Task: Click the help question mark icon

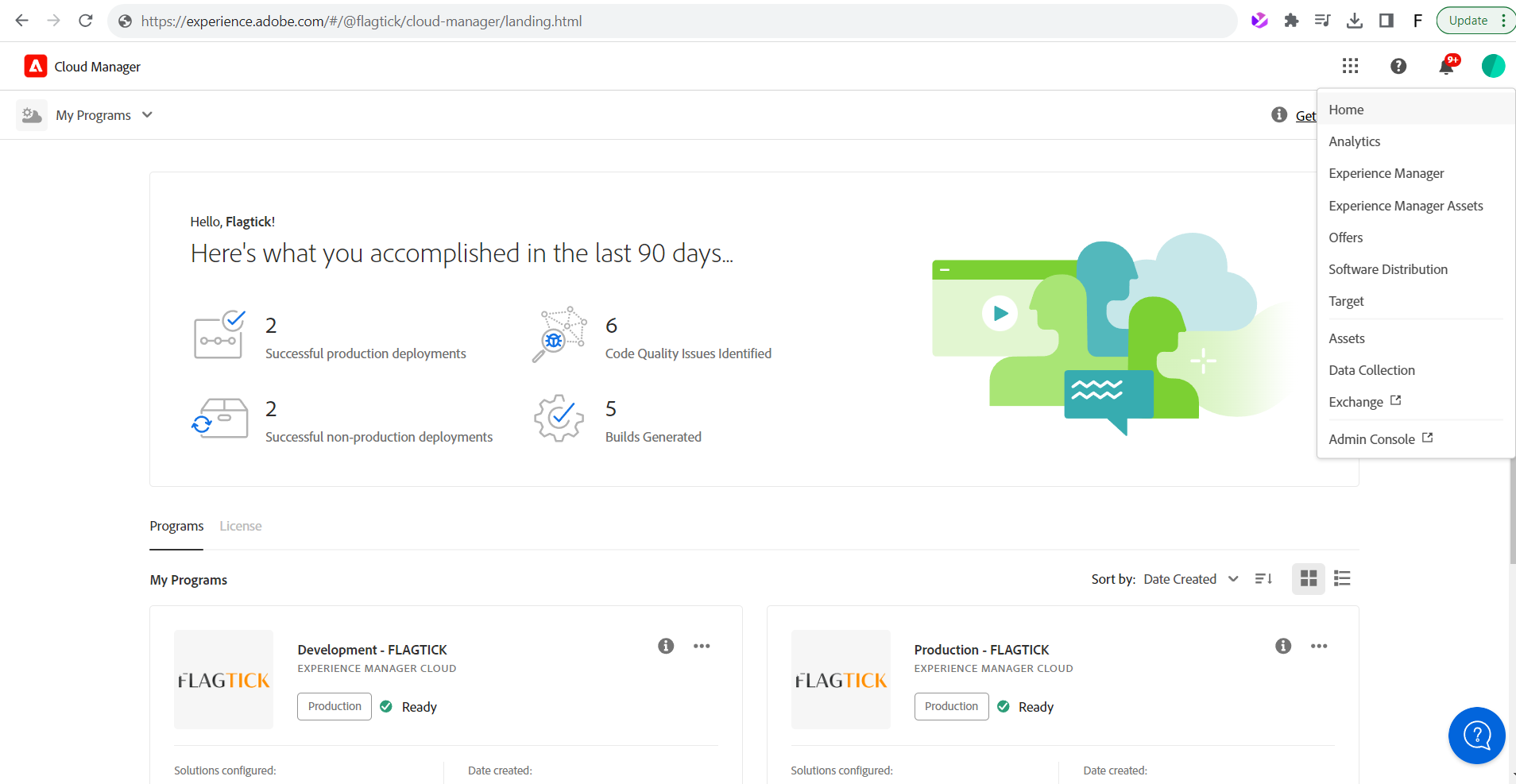Action: coord(1398,66)
